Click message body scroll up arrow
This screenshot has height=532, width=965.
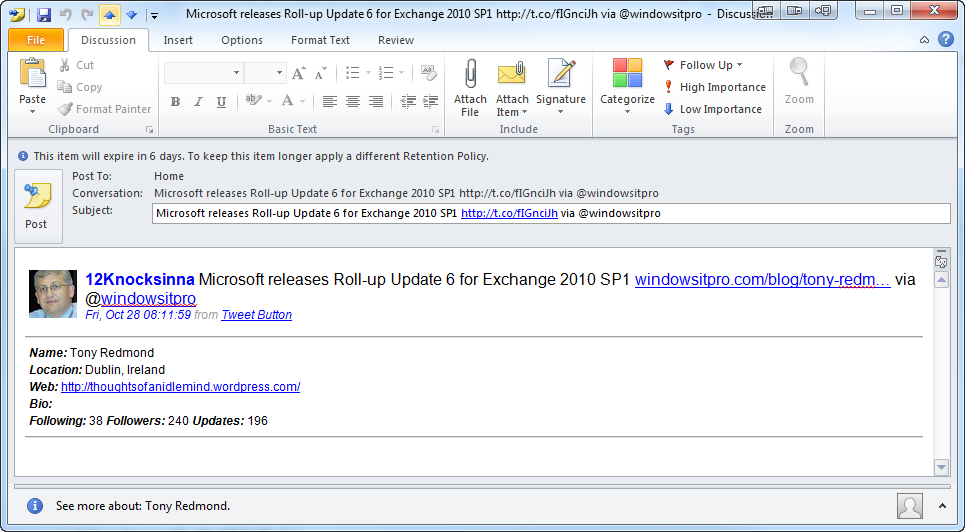click(x=941, y=280)
